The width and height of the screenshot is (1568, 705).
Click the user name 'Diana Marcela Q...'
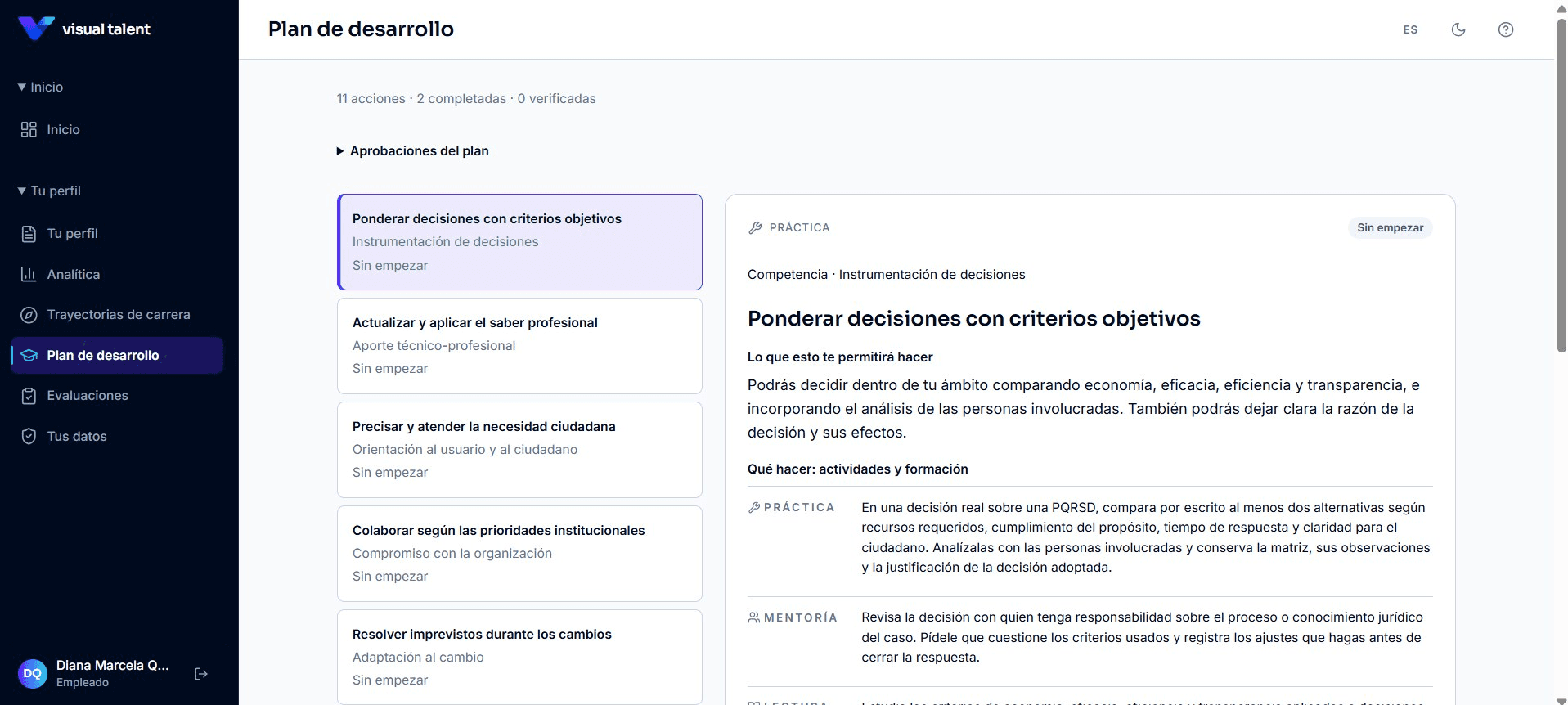113,666
